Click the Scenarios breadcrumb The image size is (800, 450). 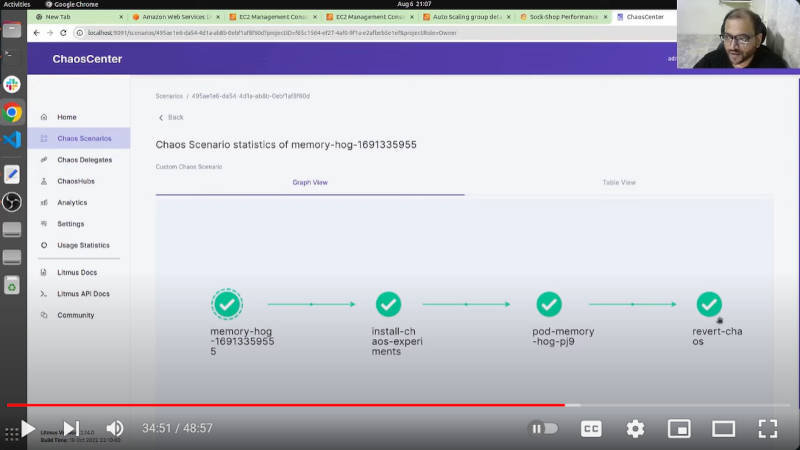click(x=169, y=96)
